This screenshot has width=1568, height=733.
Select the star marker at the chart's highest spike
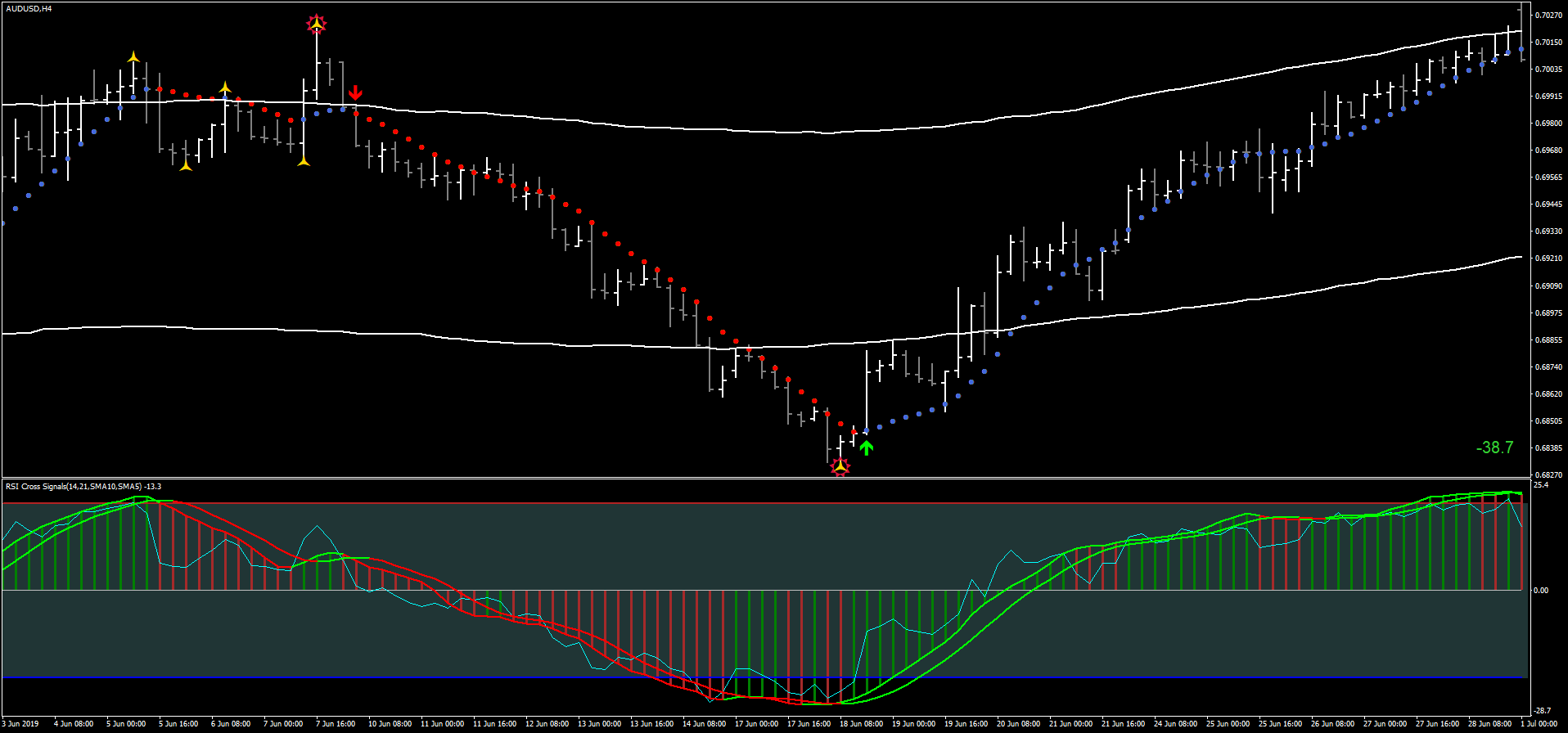(316, 24)
